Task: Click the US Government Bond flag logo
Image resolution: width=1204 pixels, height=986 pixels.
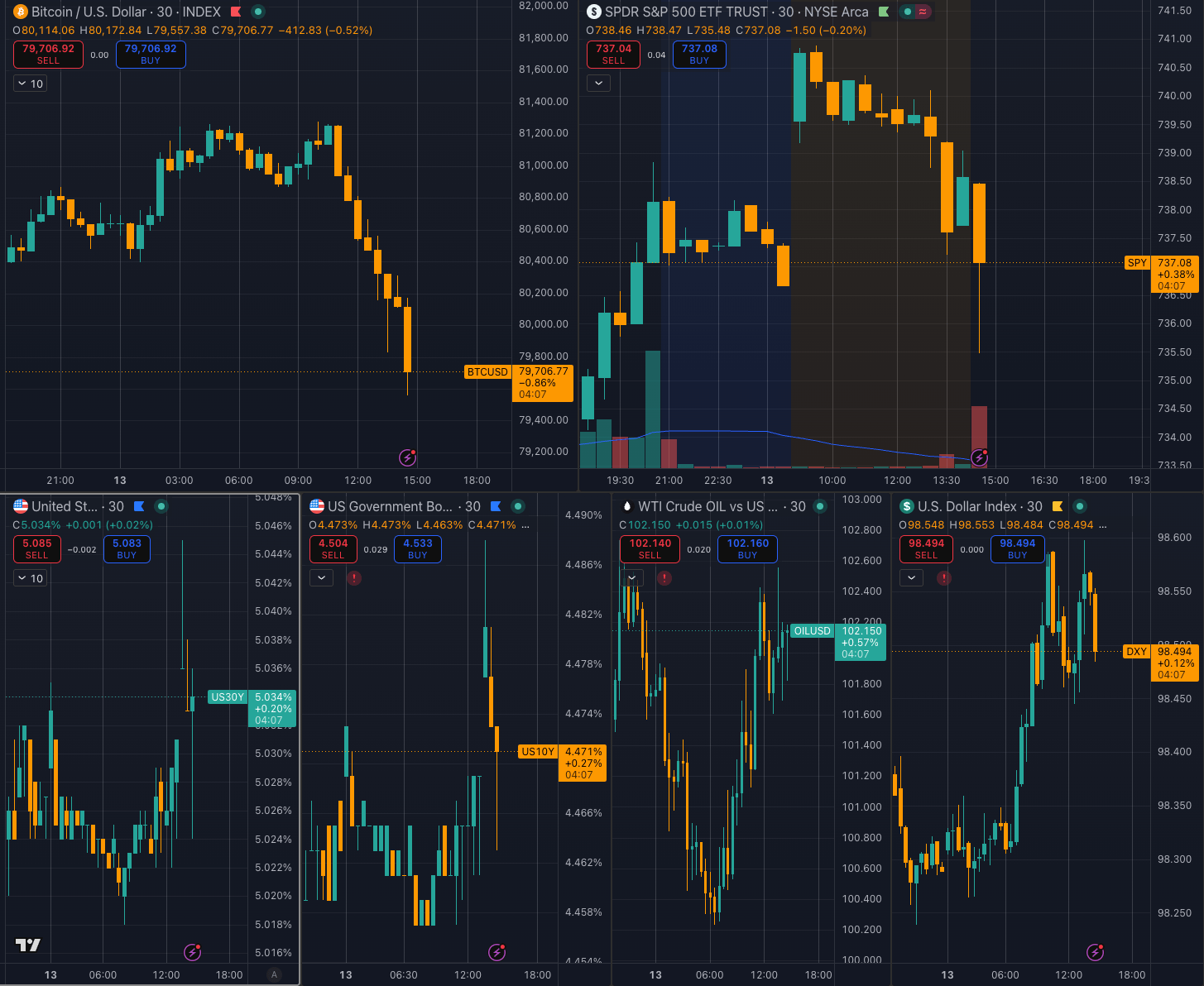Action: coord(316,506)
